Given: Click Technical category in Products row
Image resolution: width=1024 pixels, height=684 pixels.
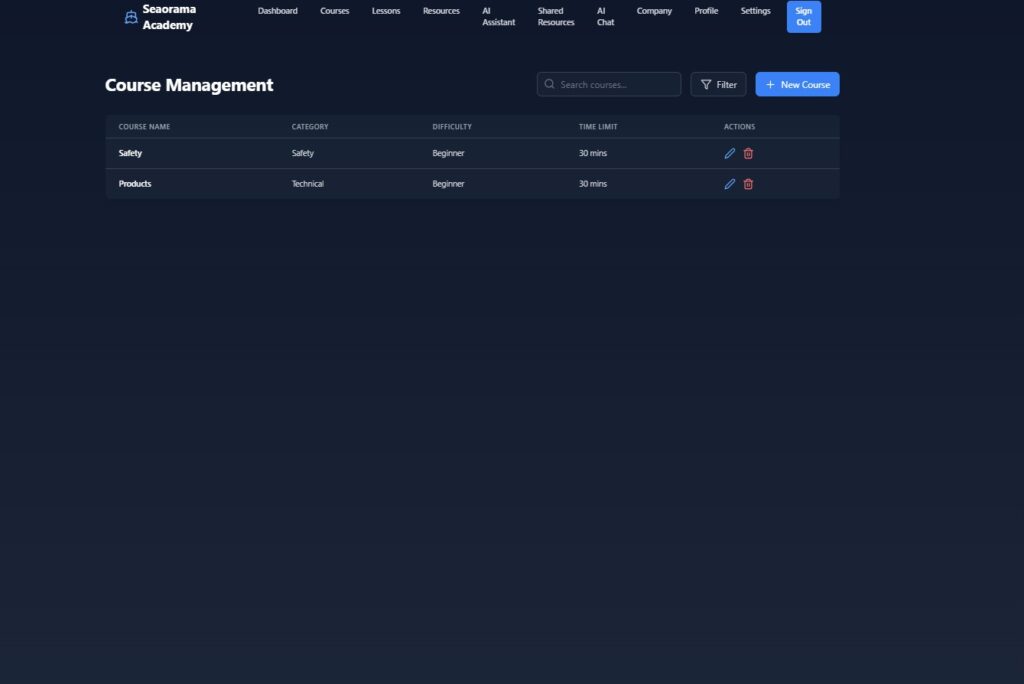Looking at the screenshot, I should pos(308,184).
